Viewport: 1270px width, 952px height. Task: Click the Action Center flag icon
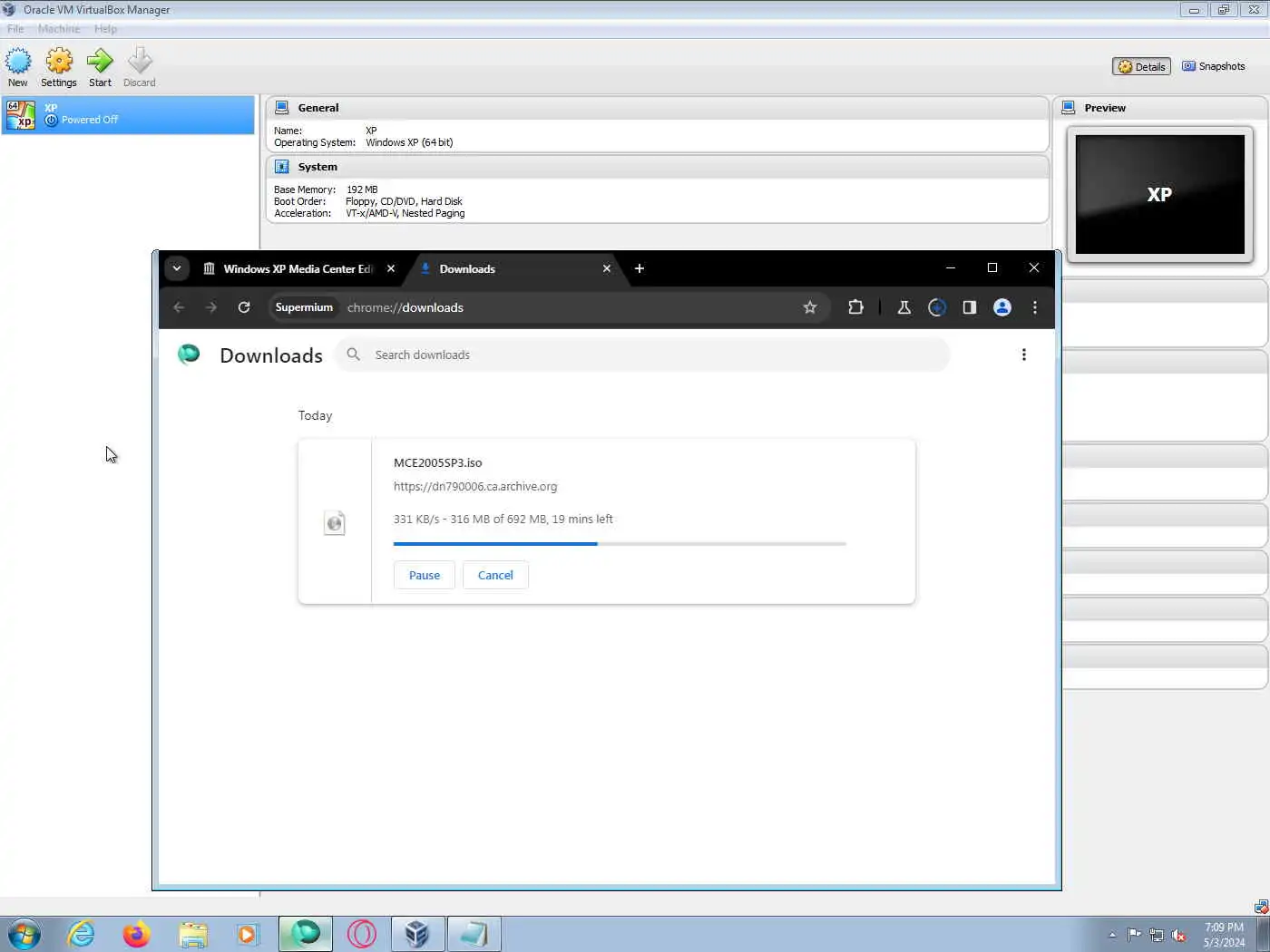[x=1134, y=935]
